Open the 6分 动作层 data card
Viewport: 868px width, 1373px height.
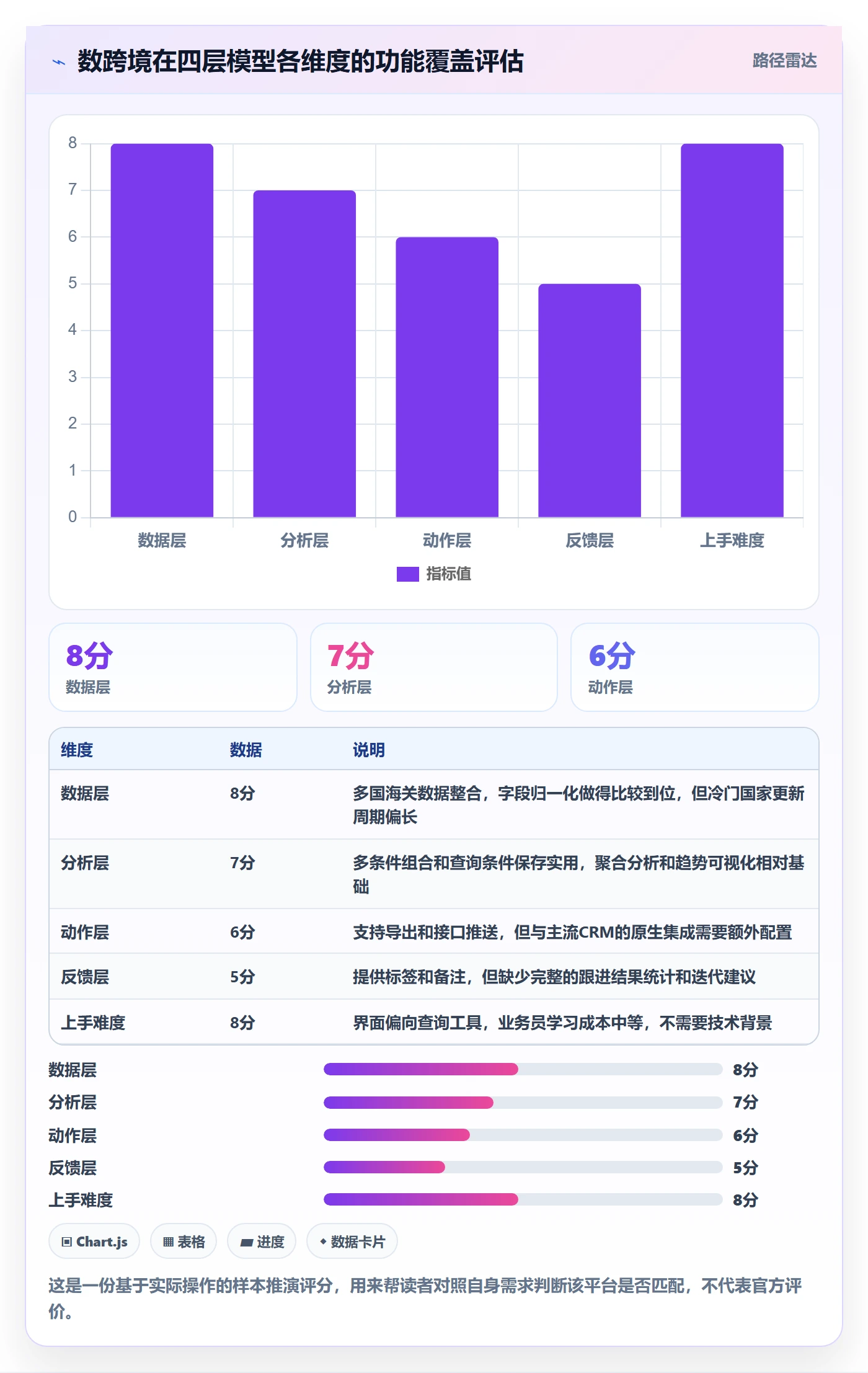pos(695,667)
